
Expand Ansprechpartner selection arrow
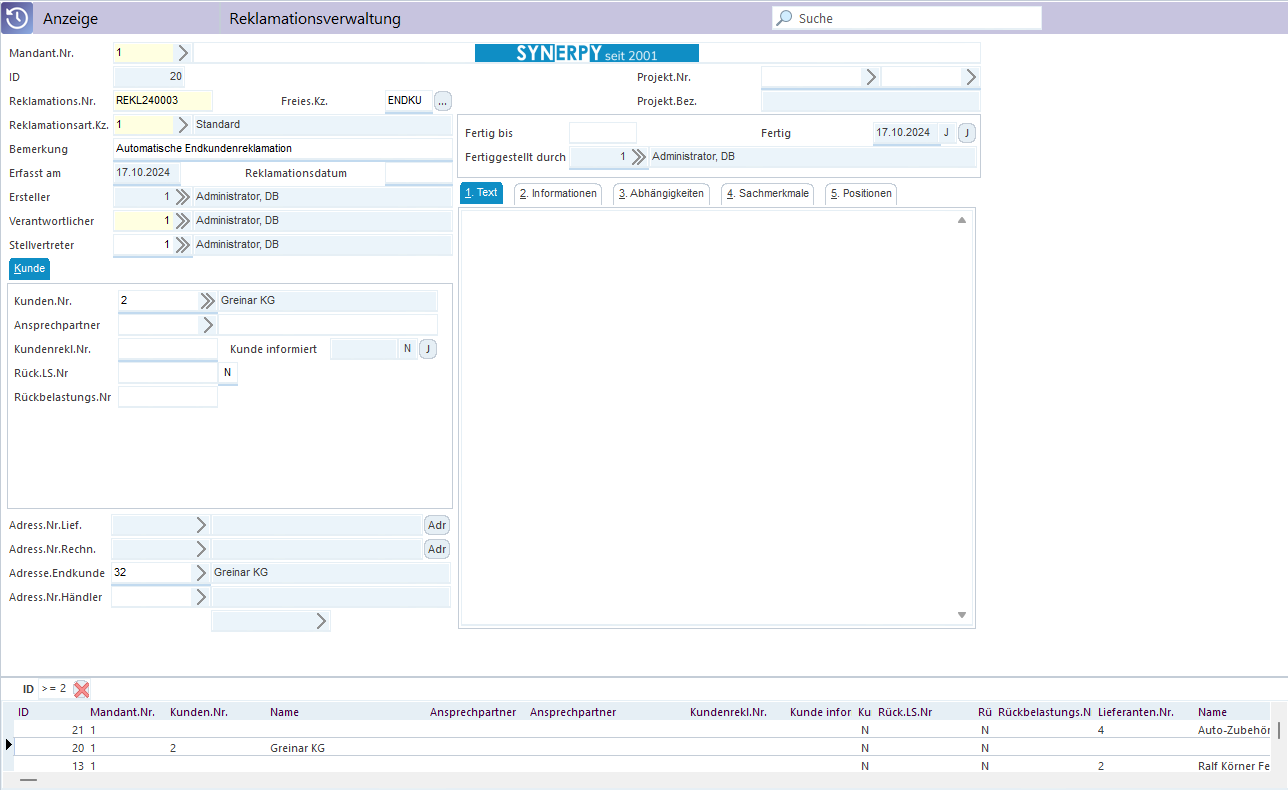[208, 325]
